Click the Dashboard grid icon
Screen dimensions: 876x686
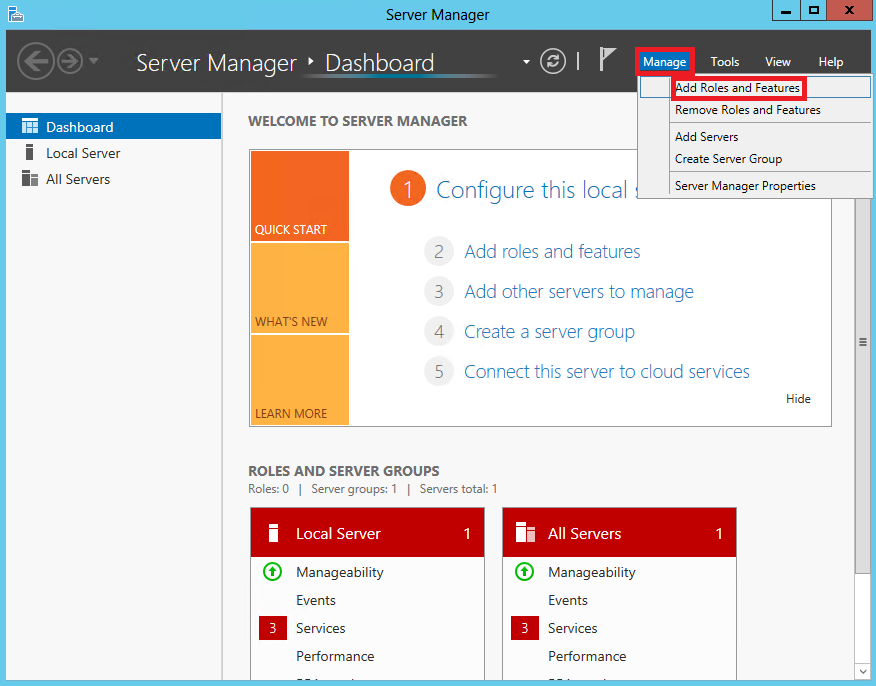point(30,126)
